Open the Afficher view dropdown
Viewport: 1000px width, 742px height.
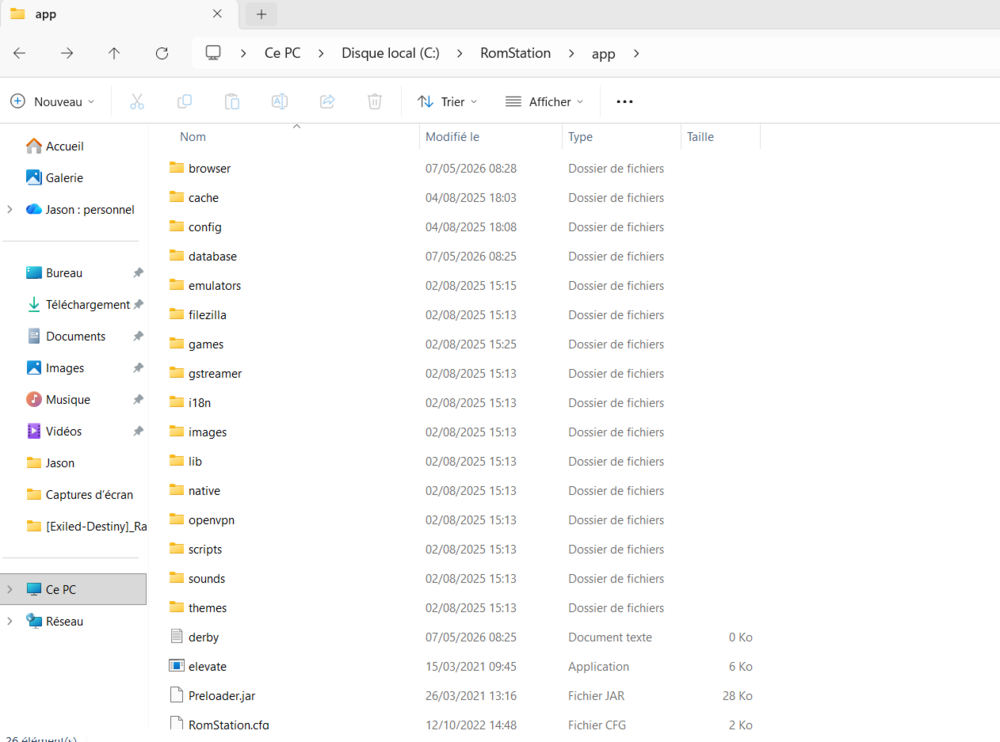pyautogui.click(x=544, y=101)
